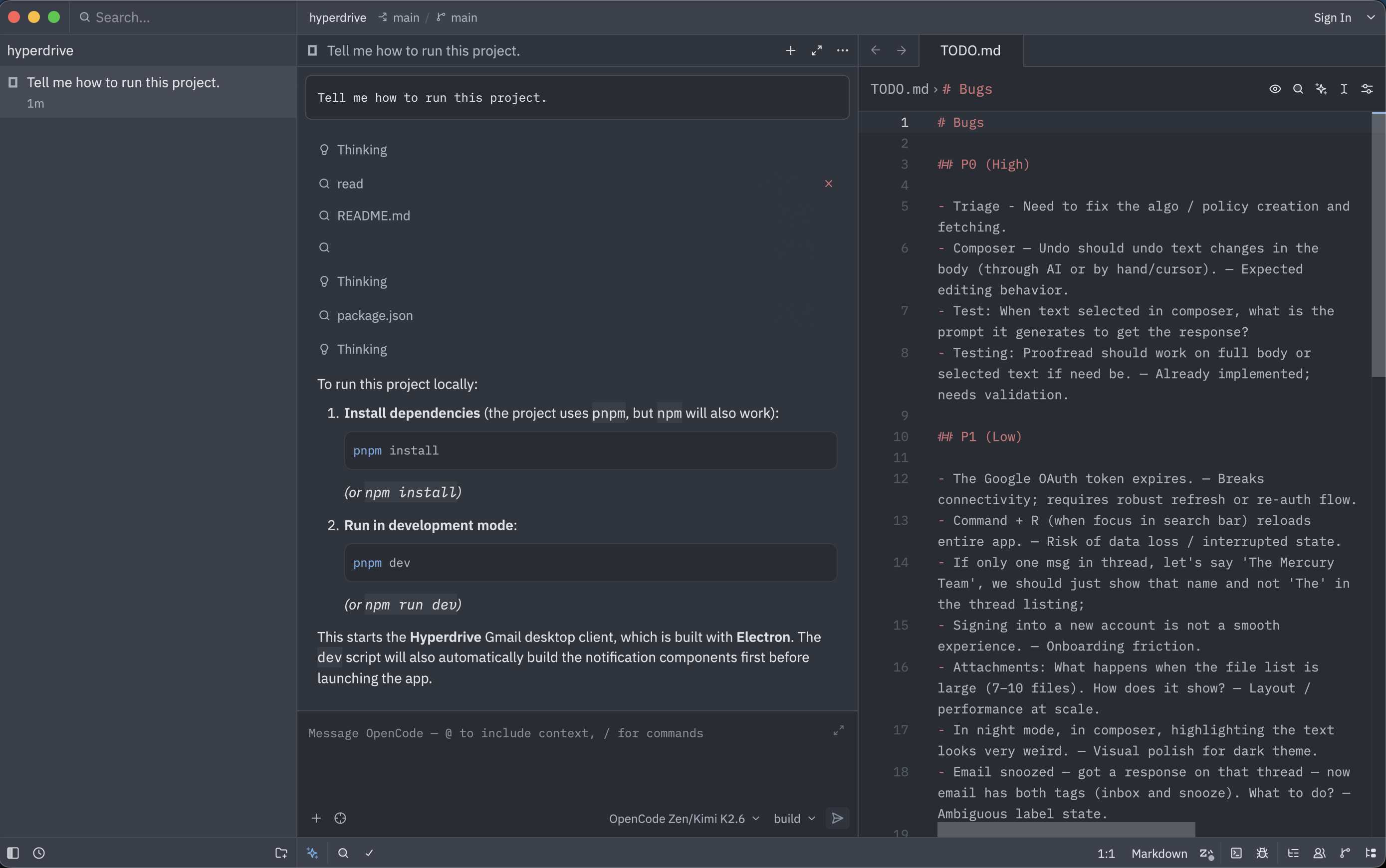Open the Markdown language selector
This screenshot has width=1386, height=868.
click(1159, 854)
